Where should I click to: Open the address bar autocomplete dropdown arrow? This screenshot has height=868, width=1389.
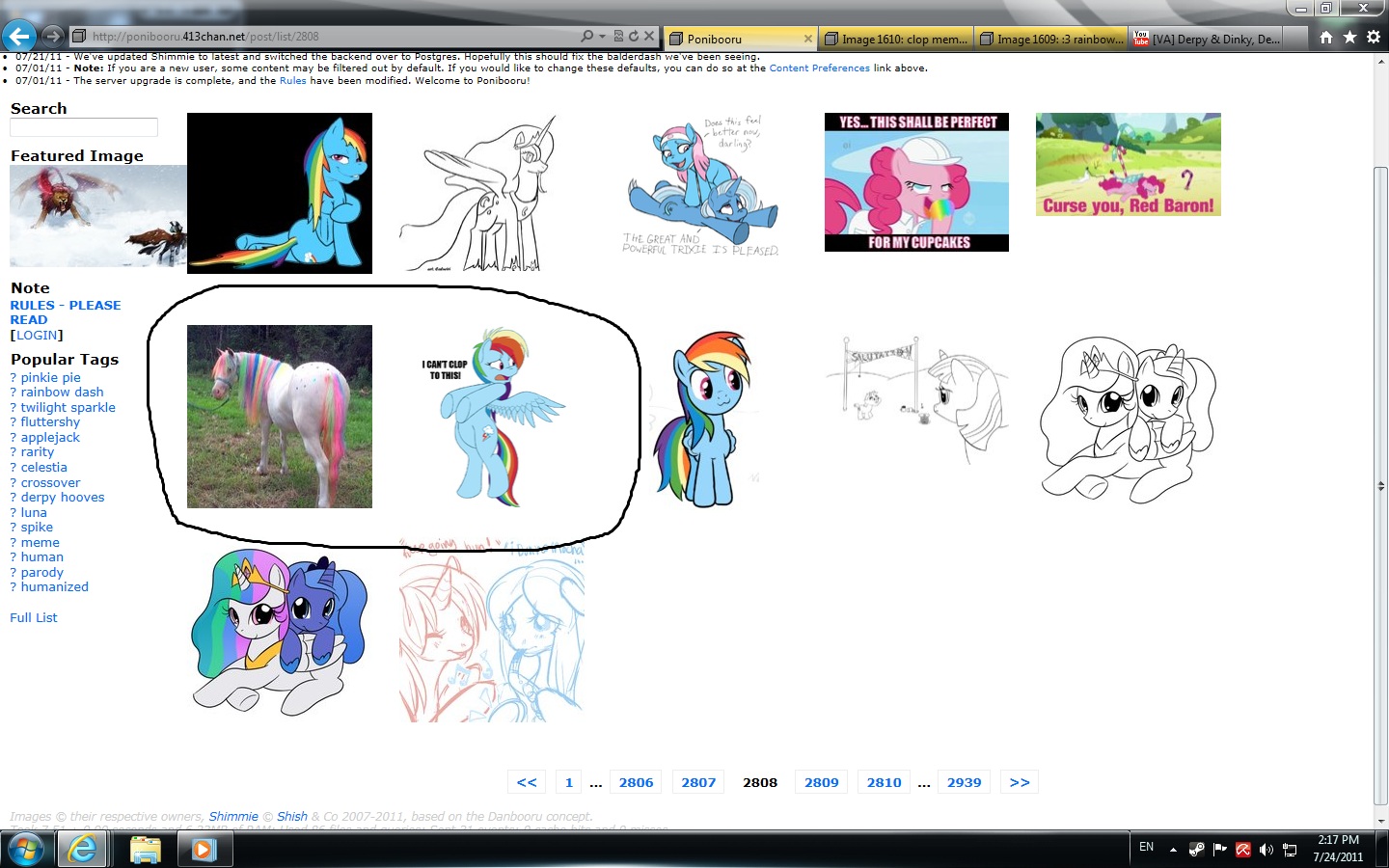(602, 37)
